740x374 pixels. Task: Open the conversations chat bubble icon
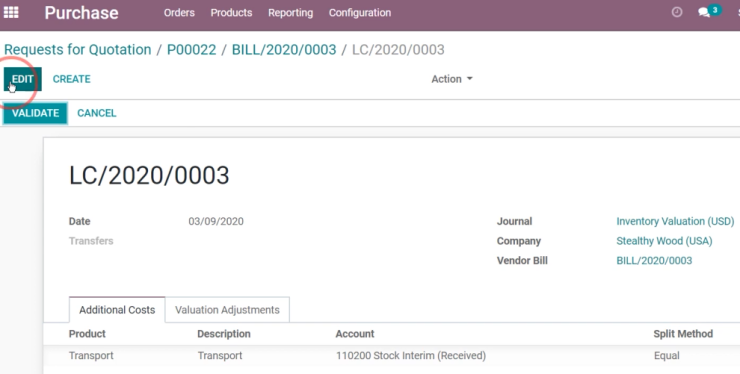[x=705, y=13]
